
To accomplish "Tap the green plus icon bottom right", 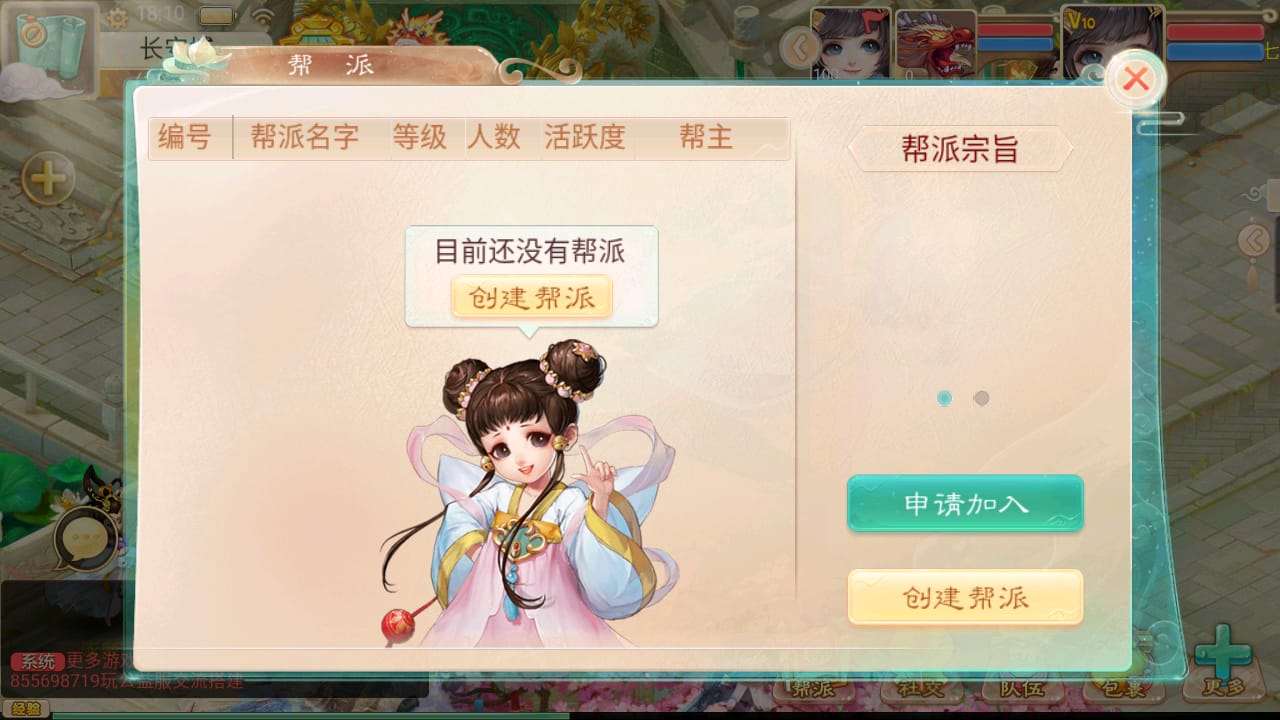I will (x=1222, y=655).
